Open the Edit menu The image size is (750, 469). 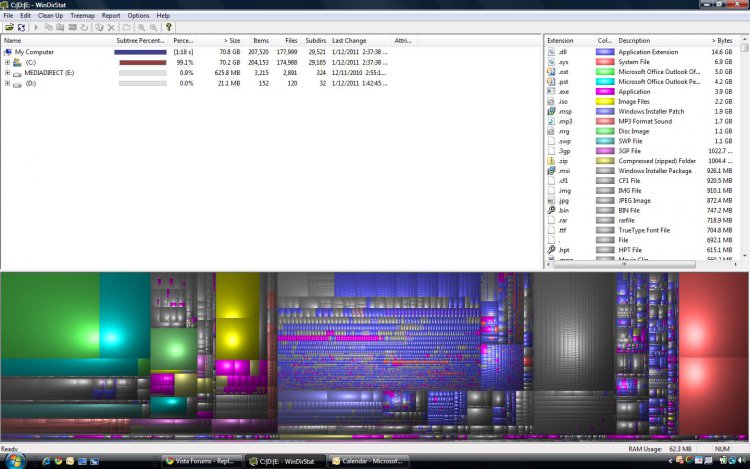click(x=25, y=16)
